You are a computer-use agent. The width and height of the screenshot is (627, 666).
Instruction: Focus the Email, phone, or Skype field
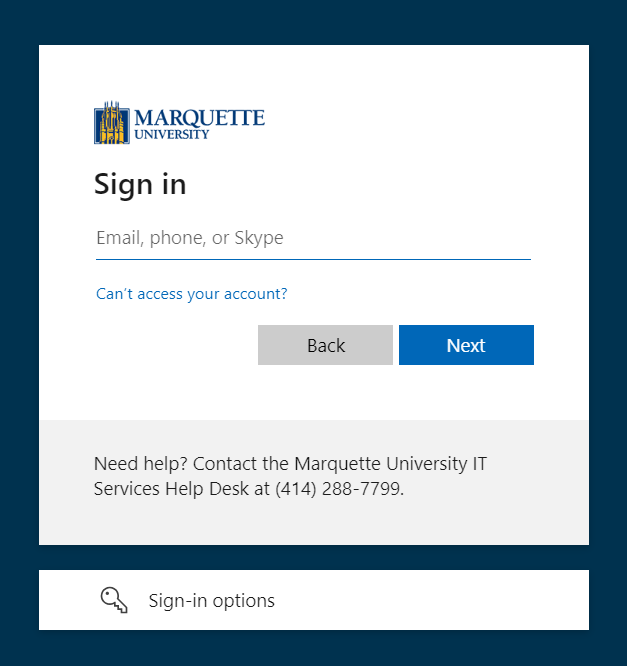312,238
